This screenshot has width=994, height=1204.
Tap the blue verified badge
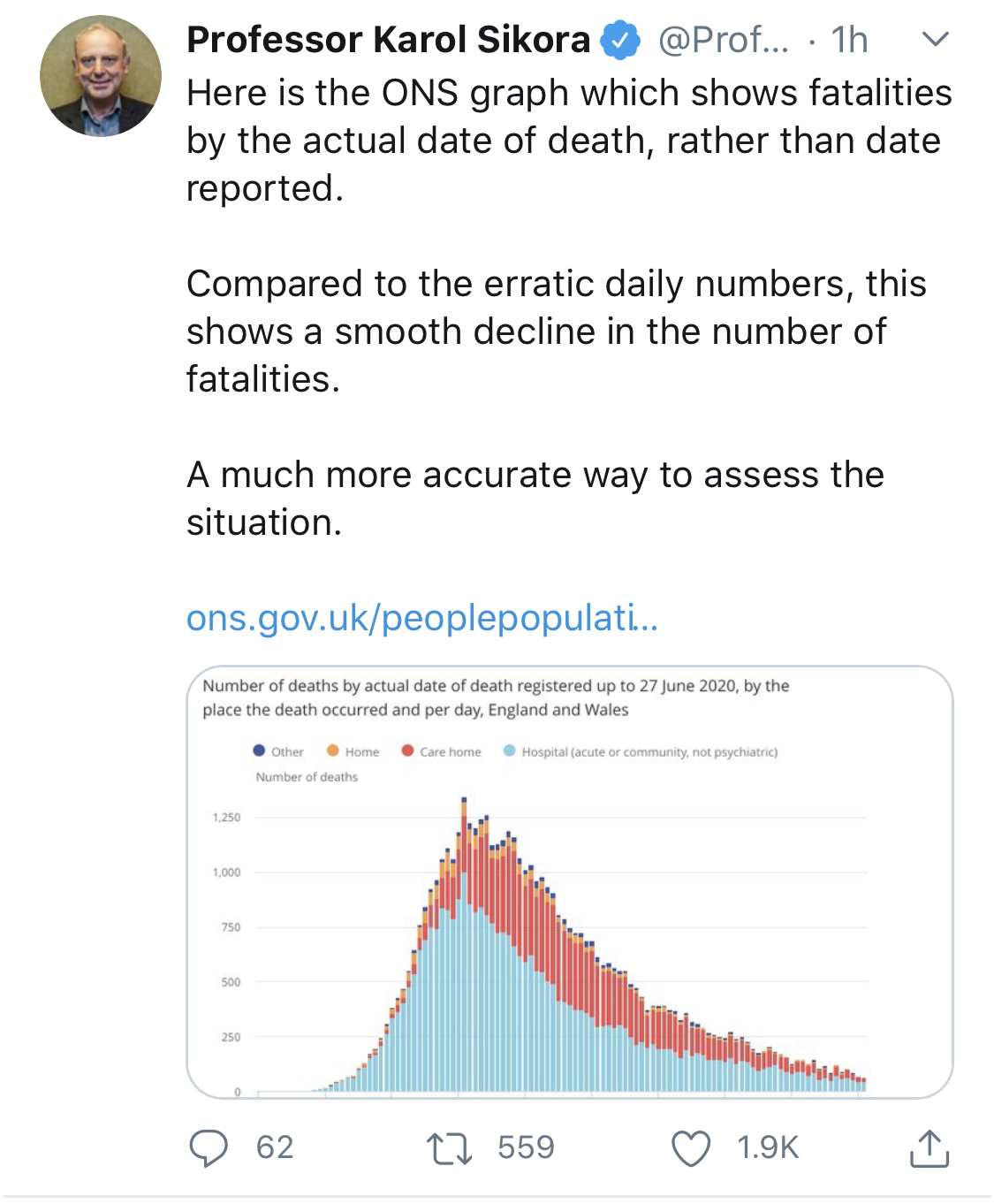pyautogui.click(x=620, y=41)
